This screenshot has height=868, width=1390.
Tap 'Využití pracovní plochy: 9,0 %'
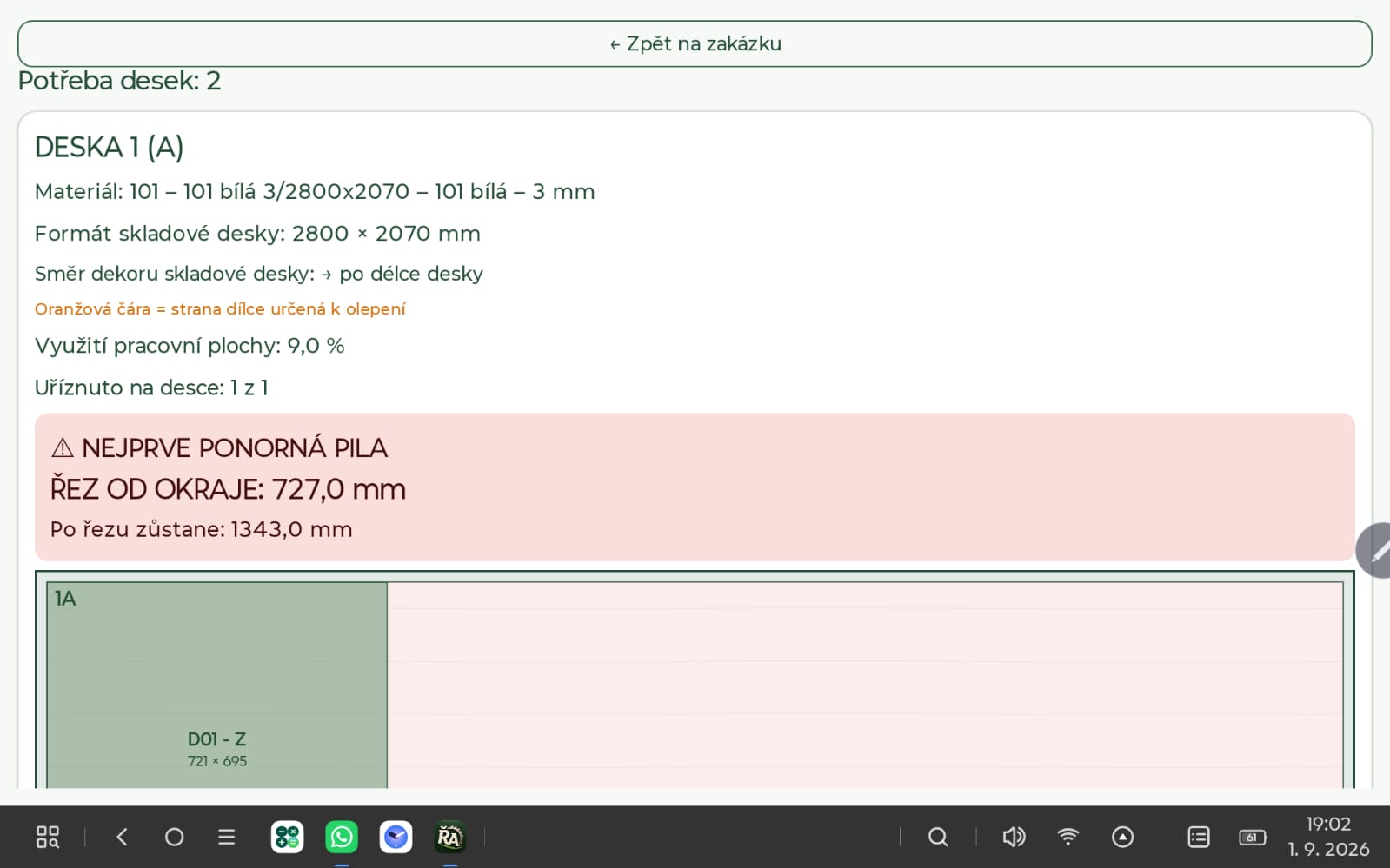[190, 346]
